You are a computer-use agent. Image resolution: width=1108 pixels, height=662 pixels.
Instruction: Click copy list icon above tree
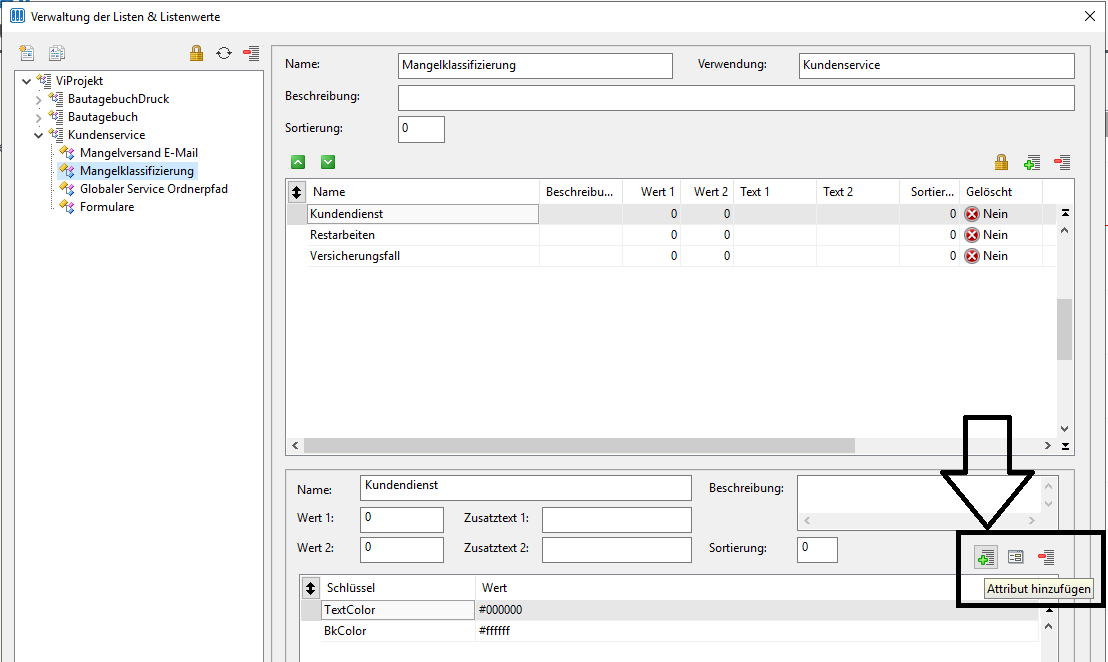(x=57, y=53)
